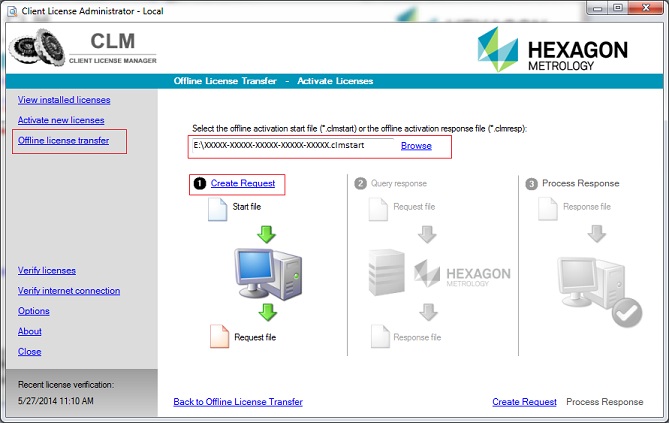Open the Options link
This screenshot has height=423, width=669.
click(x=33, y=311)
